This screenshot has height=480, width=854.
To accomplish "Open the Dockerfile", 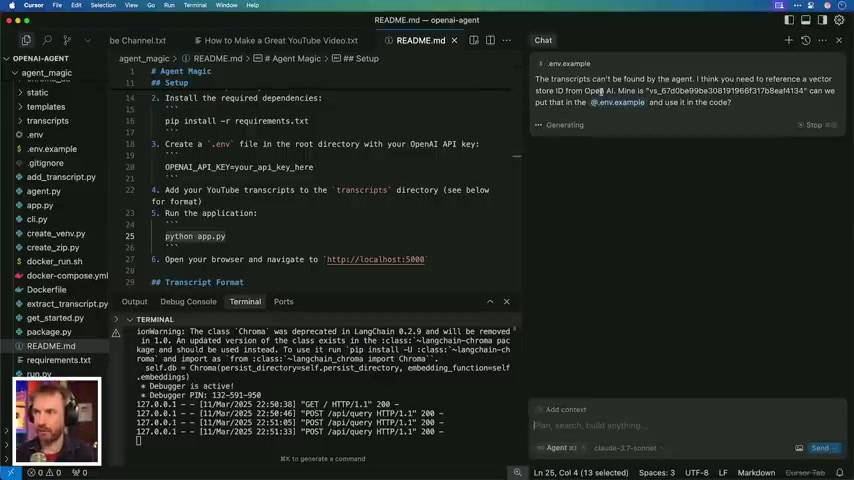I will pyautogui.click(x=46, y=290).
